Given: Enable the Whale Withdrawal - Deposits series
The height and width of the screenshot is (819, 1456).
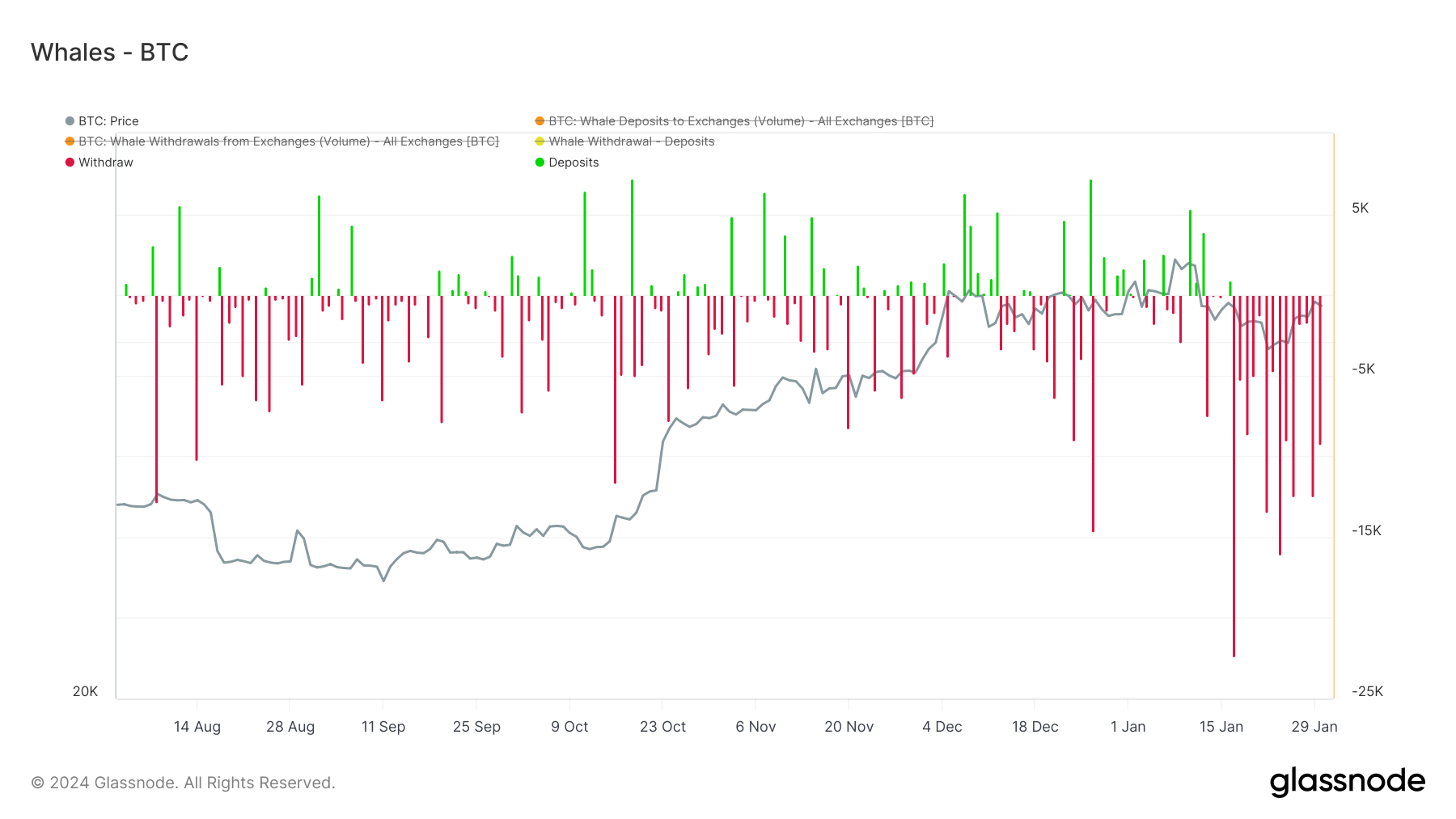Looking at the screenshot, I should [x=631, y=141].
